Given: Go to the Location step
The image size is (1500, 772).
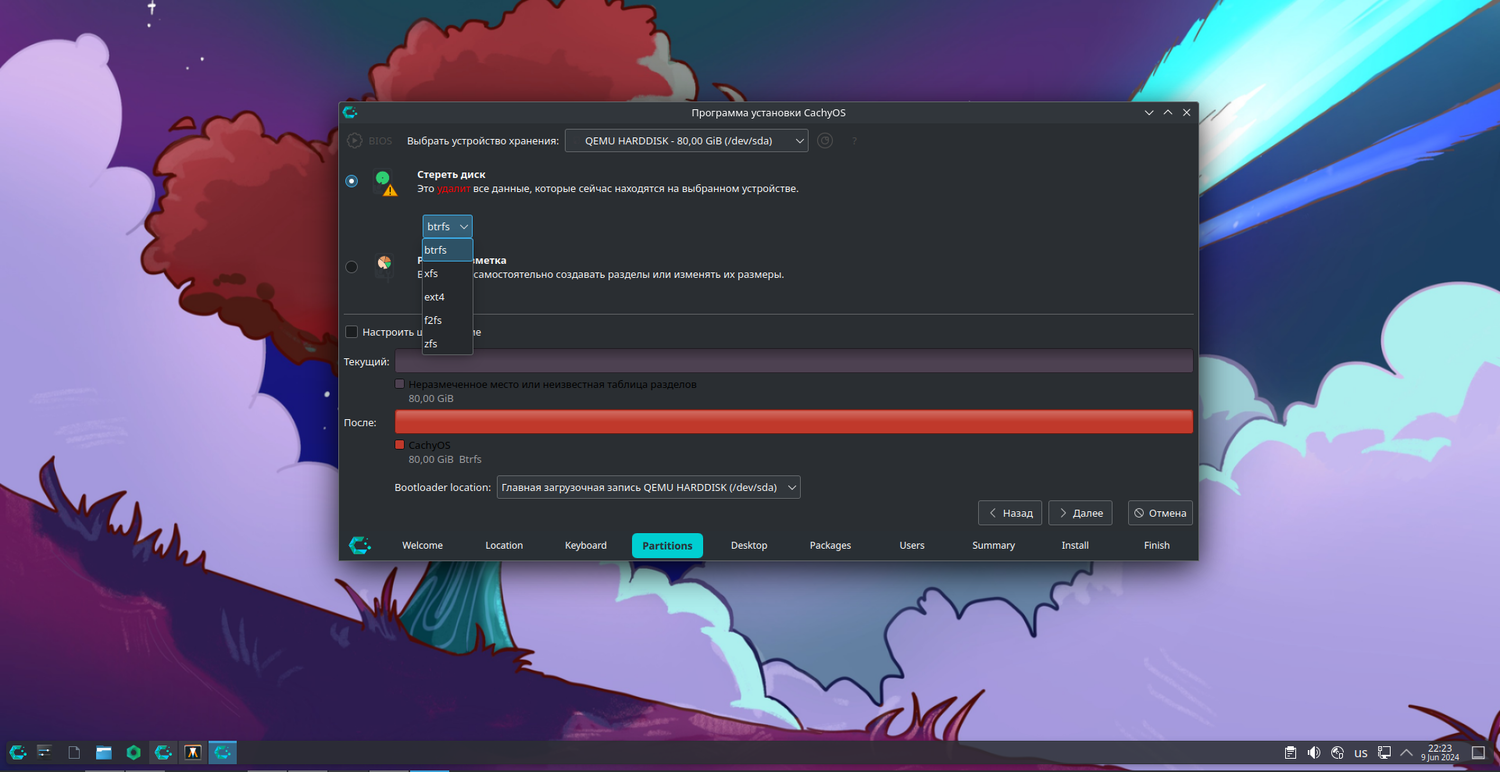Looking at the screenshot, I should tap(504, 545).
